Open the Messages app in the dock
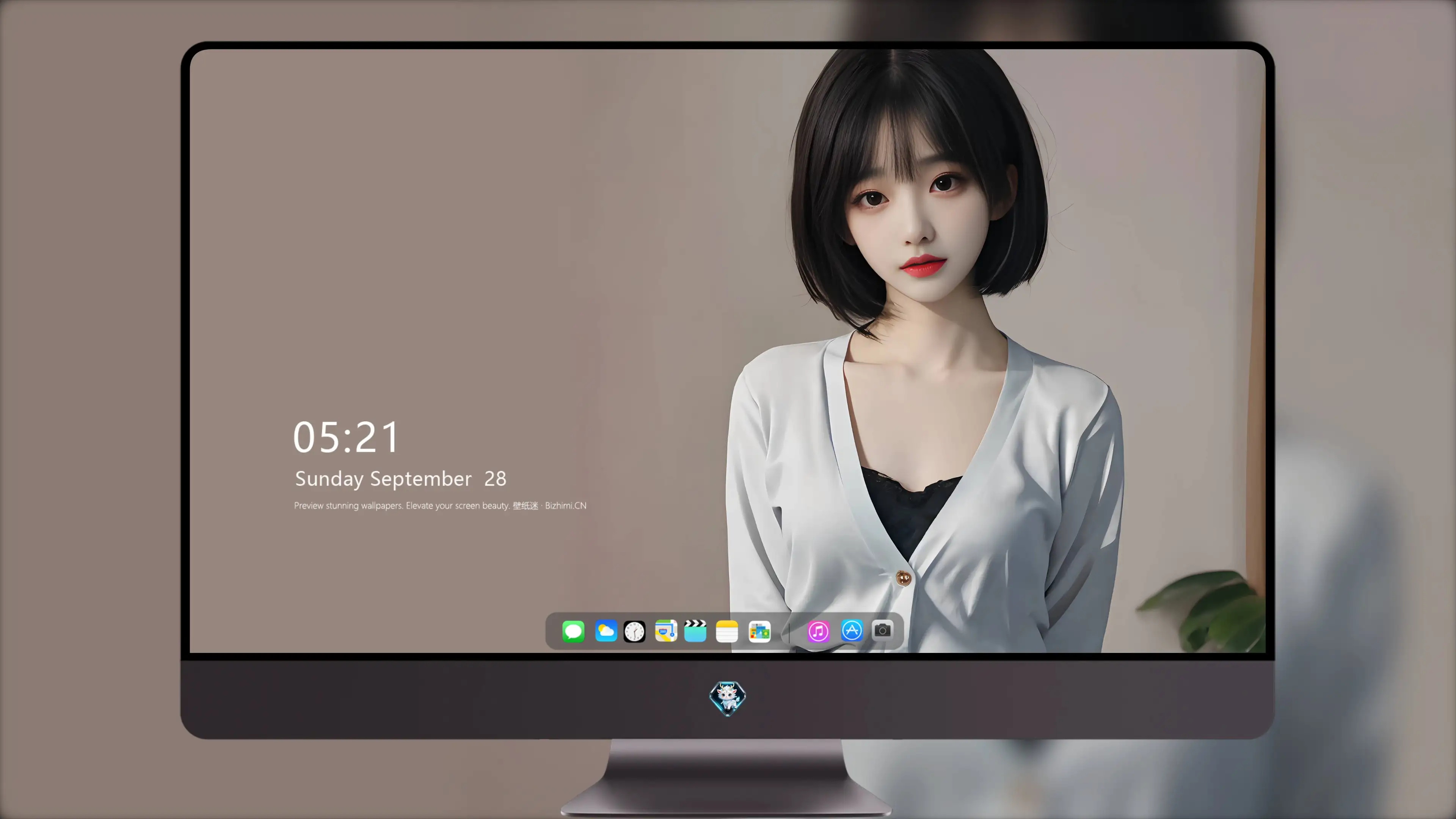This screenshot has height=819, width=1456. coord(573,631)
